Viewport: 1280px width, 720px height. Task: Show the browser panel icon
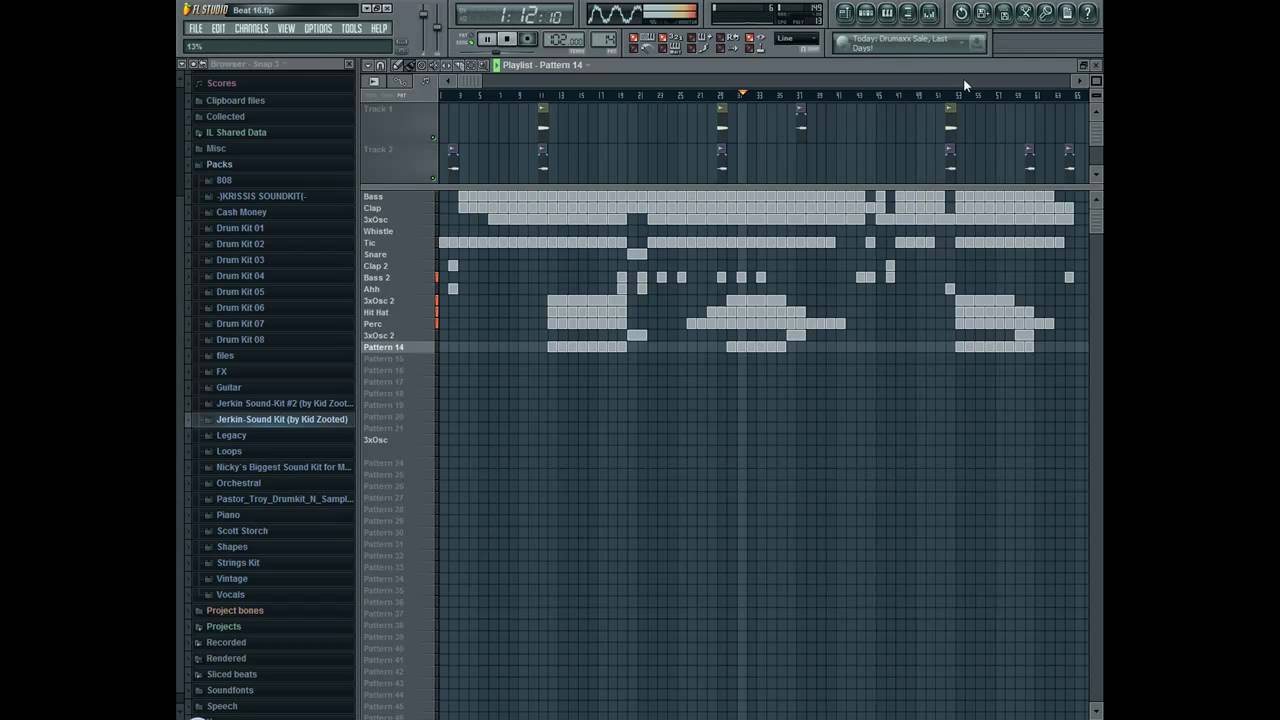[908, 13]
